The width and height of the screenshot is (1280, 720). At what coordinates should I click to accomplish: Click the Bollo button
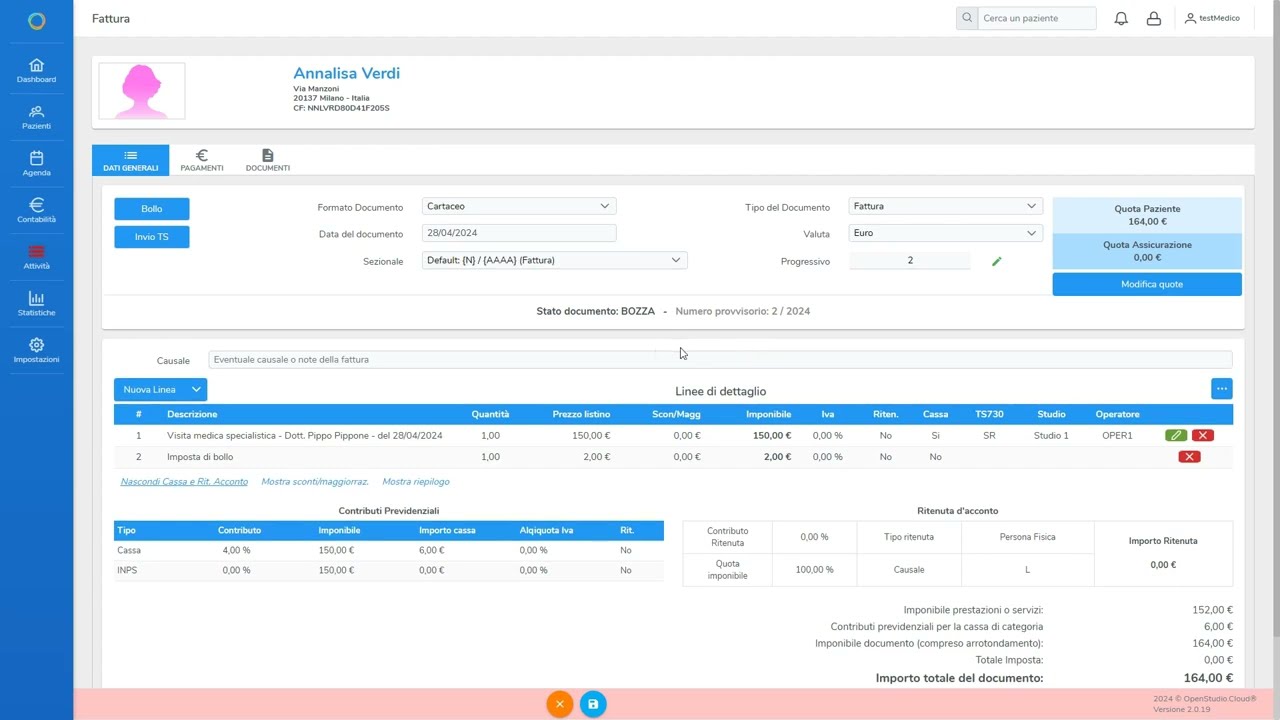pyautogui.click(x=152, y=209)
